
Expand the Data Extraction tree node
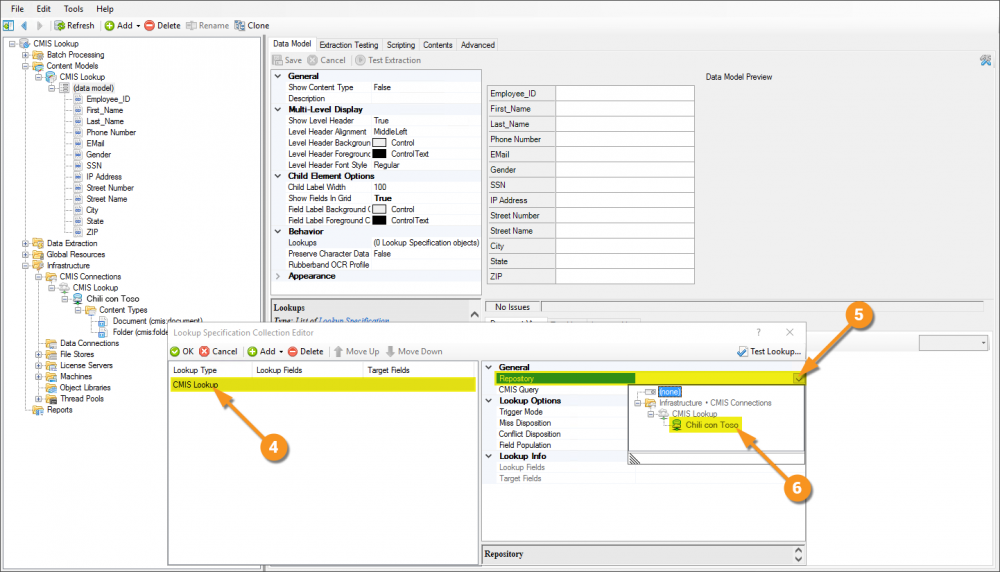(26, 243)
